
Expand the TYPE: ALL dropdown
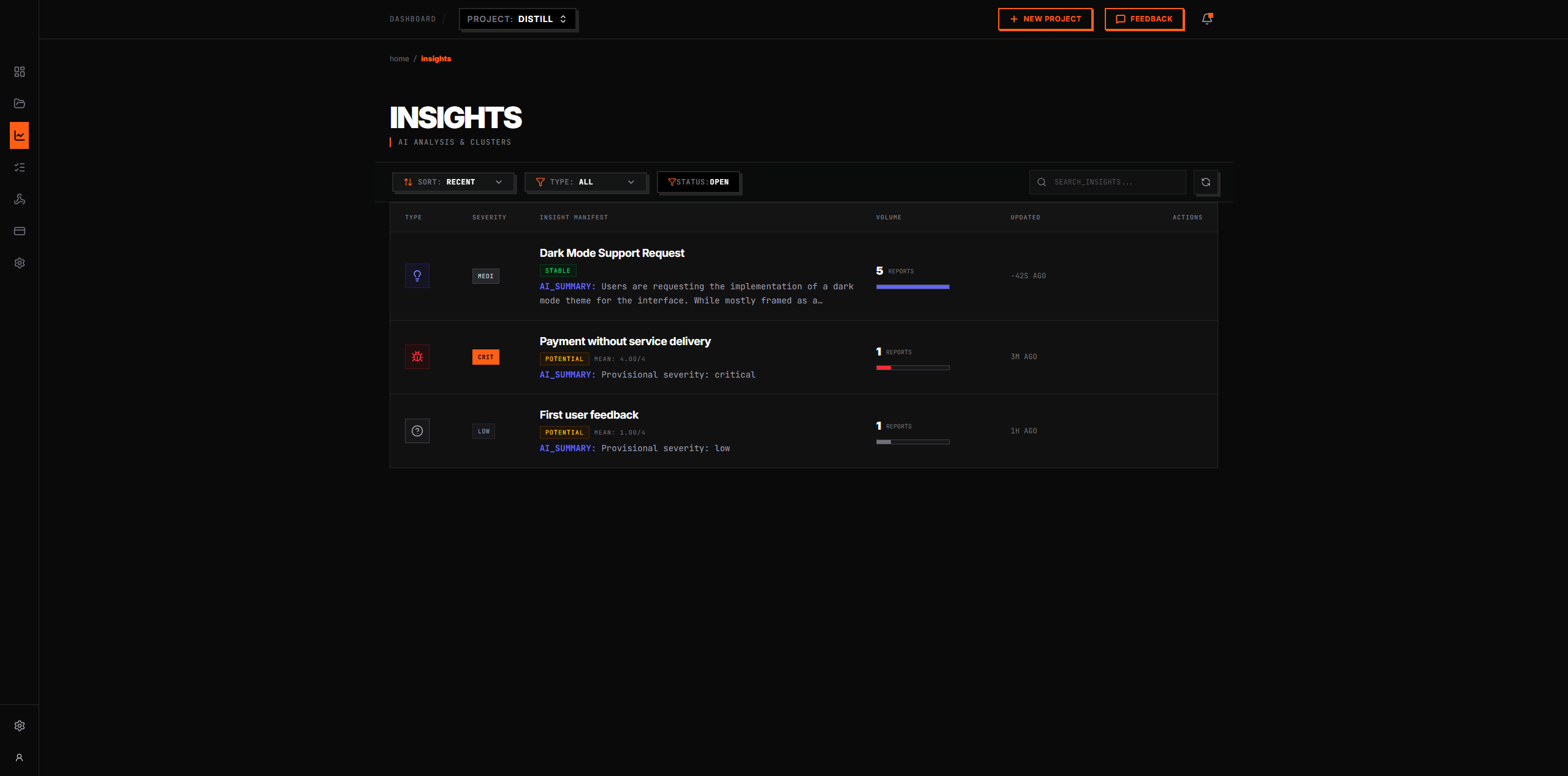click(x=585, y=182)
